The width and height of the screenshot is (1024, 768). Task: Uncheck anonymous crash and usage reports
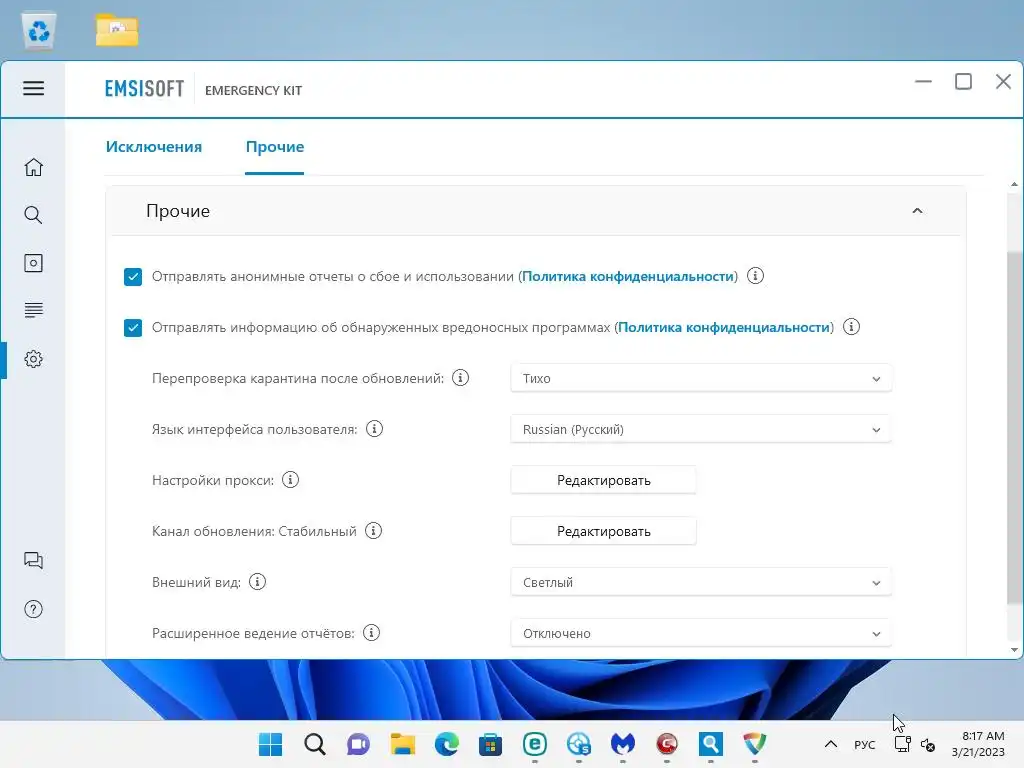[133, 276]
